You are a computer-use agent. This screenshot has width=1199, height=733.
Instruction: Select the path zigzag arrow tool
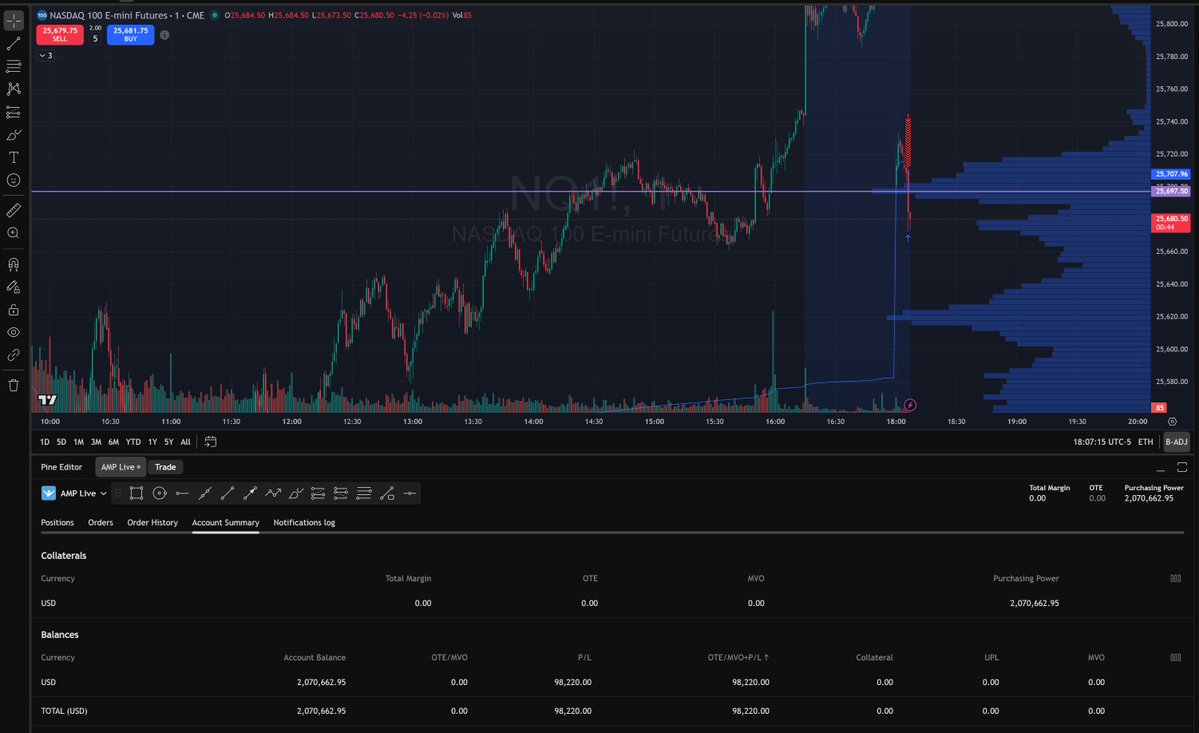pyautogui.click(x=273, y=494)
